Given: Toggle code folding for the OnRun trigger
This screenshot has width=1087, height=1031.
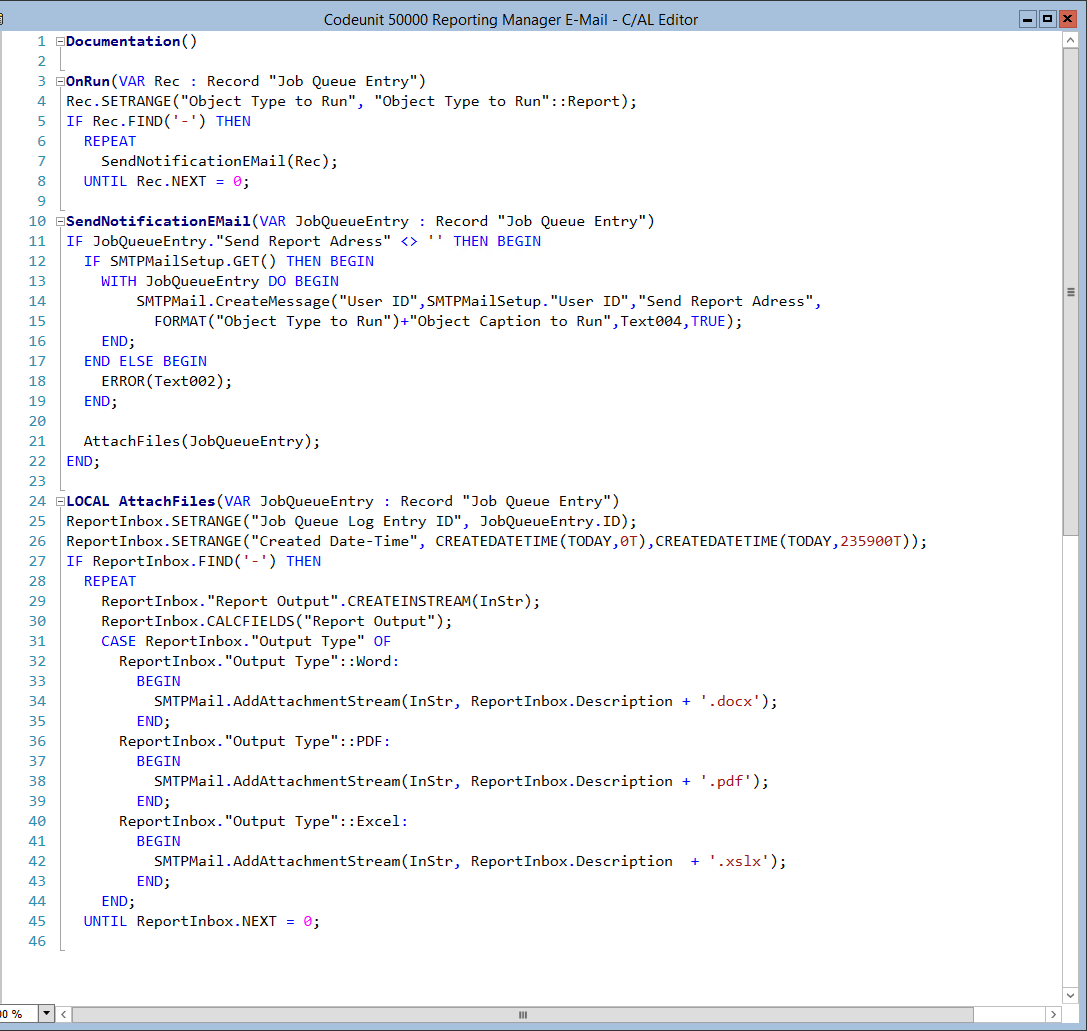Looking at the screenshot, I should (59, 81).
